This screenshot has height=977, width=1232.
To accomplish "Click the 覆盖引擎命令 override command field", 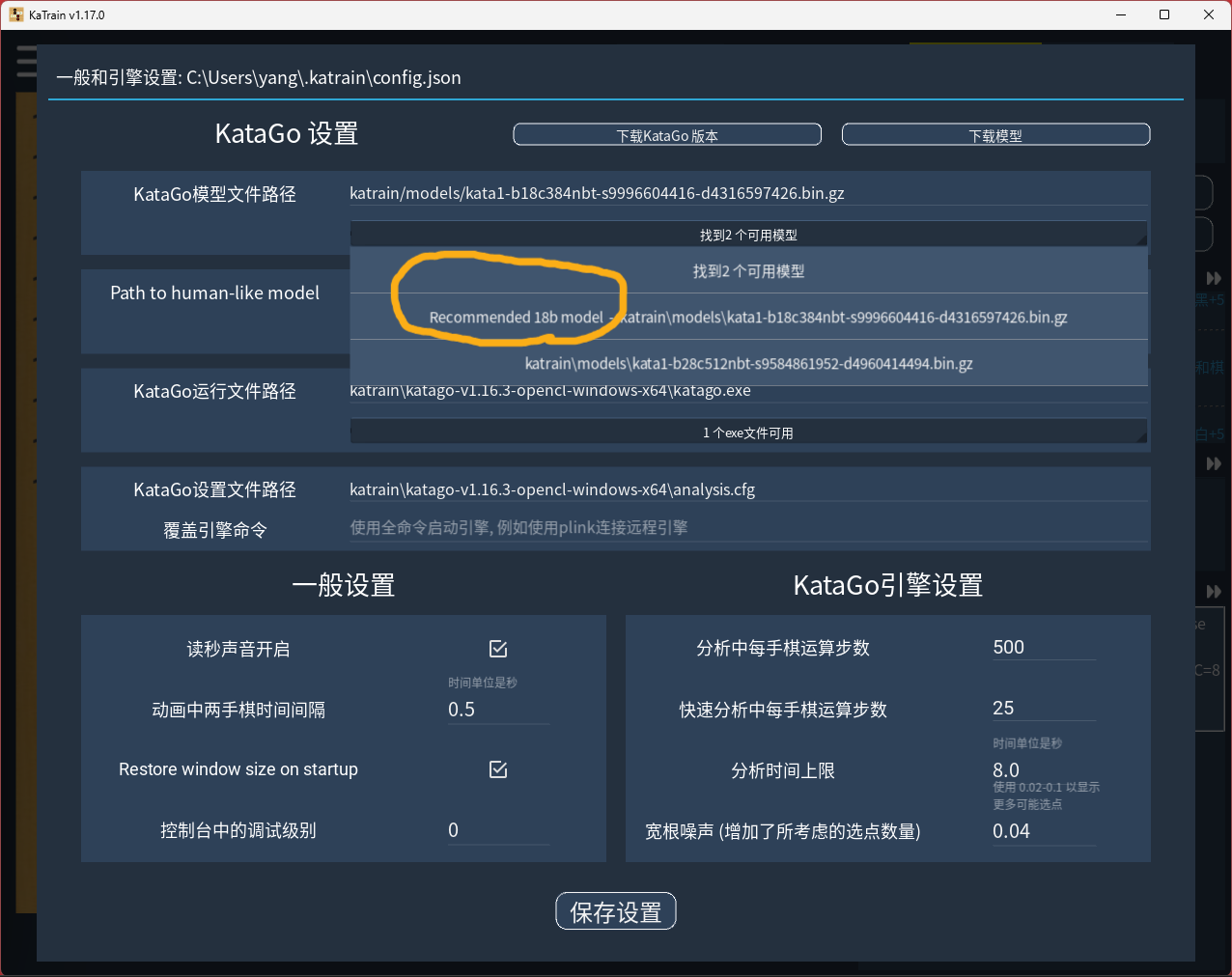I will click(x=748, y=528).
